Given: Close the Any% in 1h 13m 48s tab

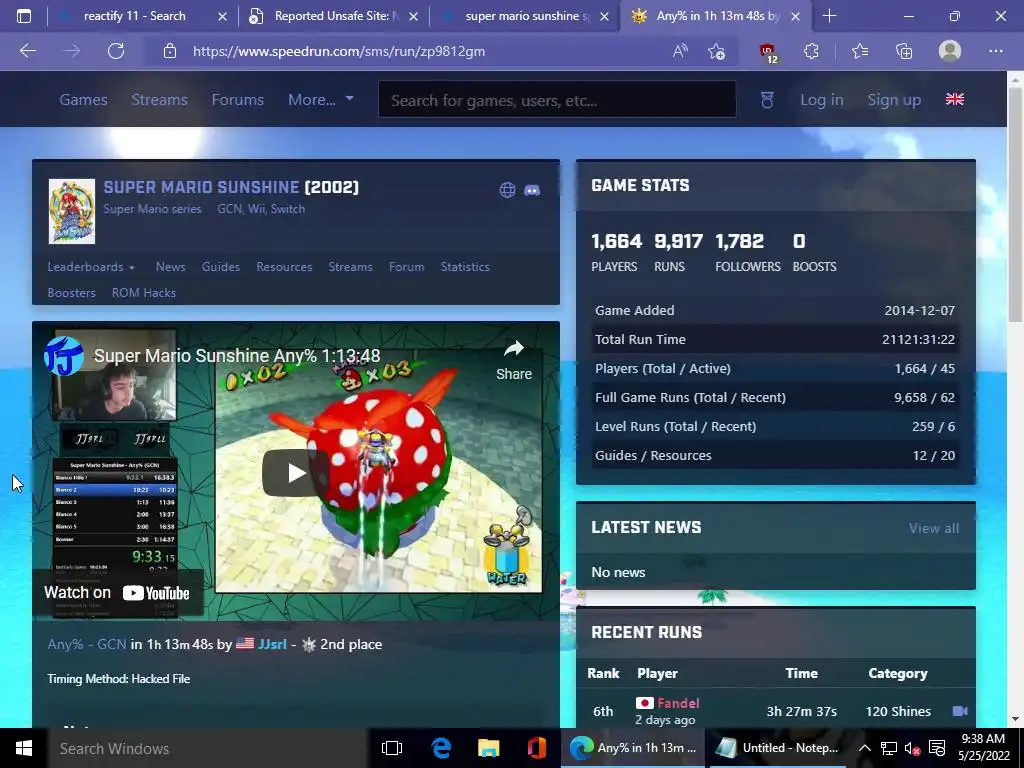Looking at the screenshot, I should pyautogui.click(x=795, y=16).
